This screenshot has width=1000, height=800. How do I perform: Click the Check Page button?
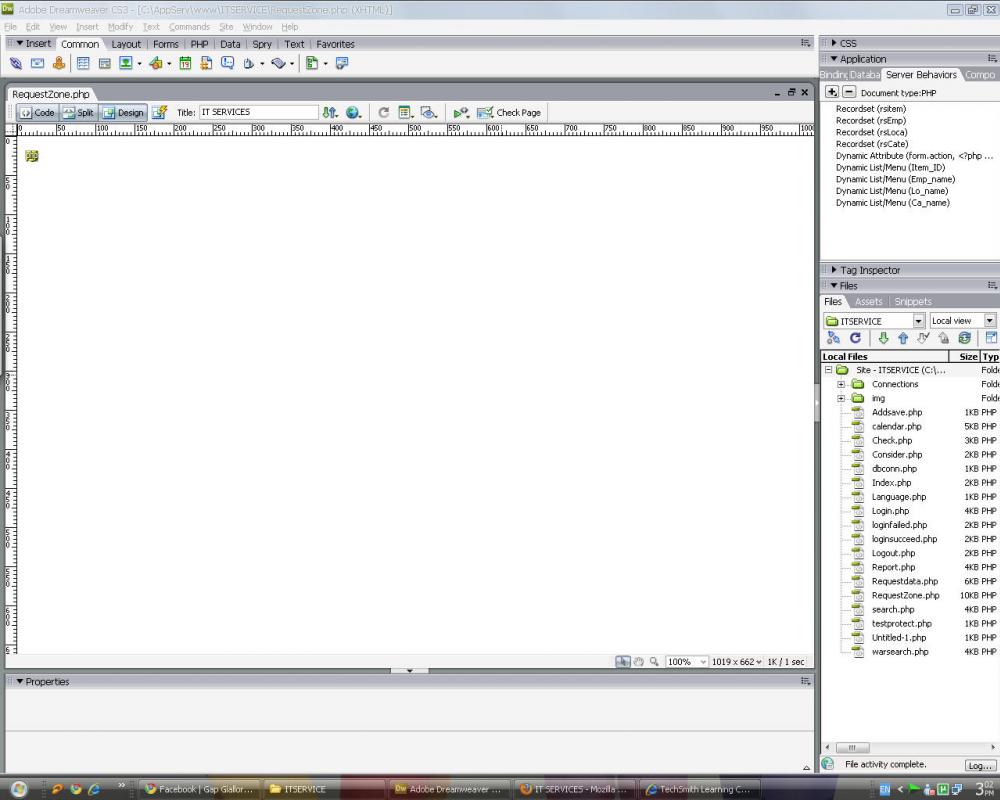coord(509,113)
